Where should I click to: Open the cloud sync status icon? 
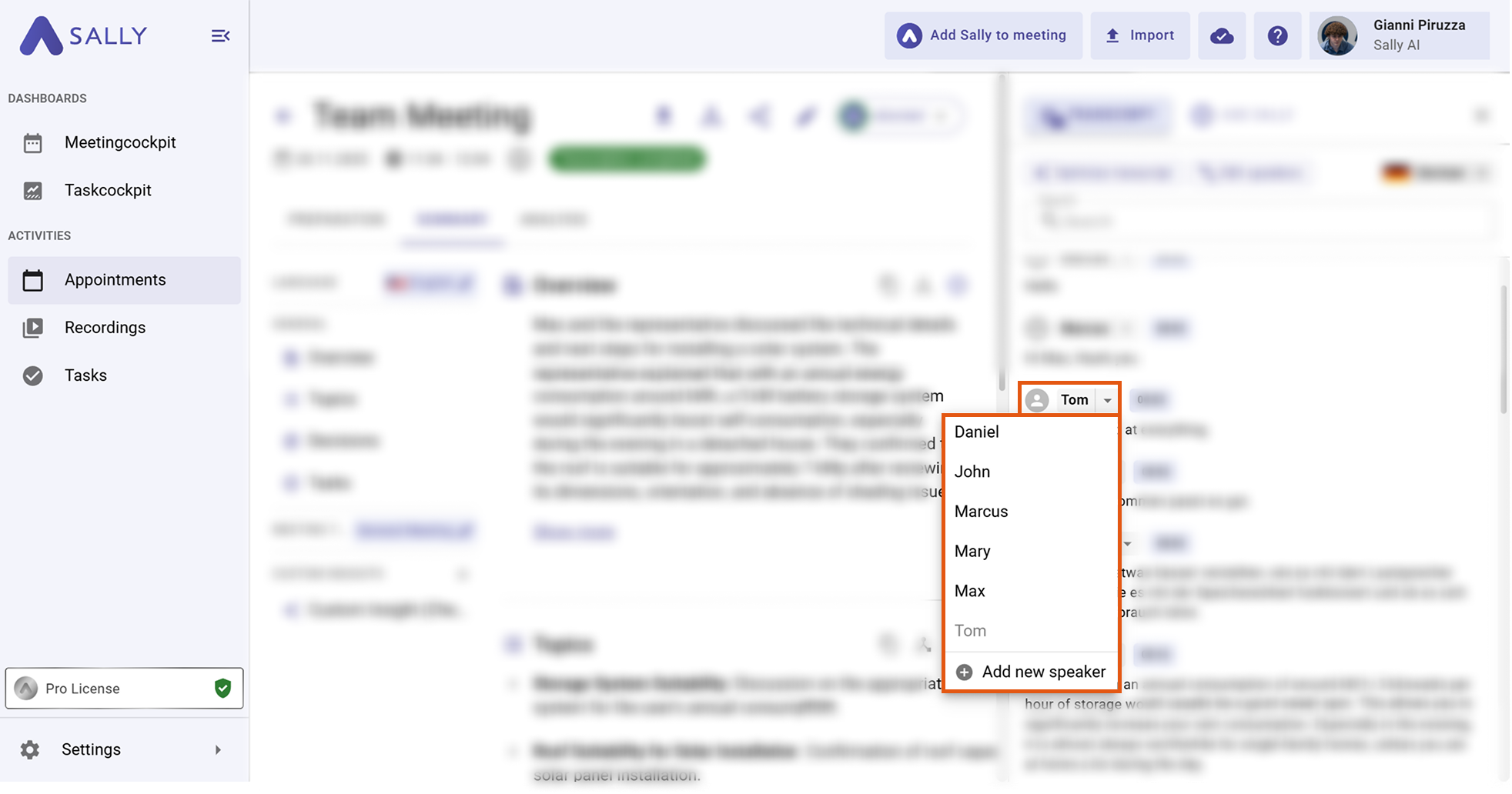[x=1222, y=36]
